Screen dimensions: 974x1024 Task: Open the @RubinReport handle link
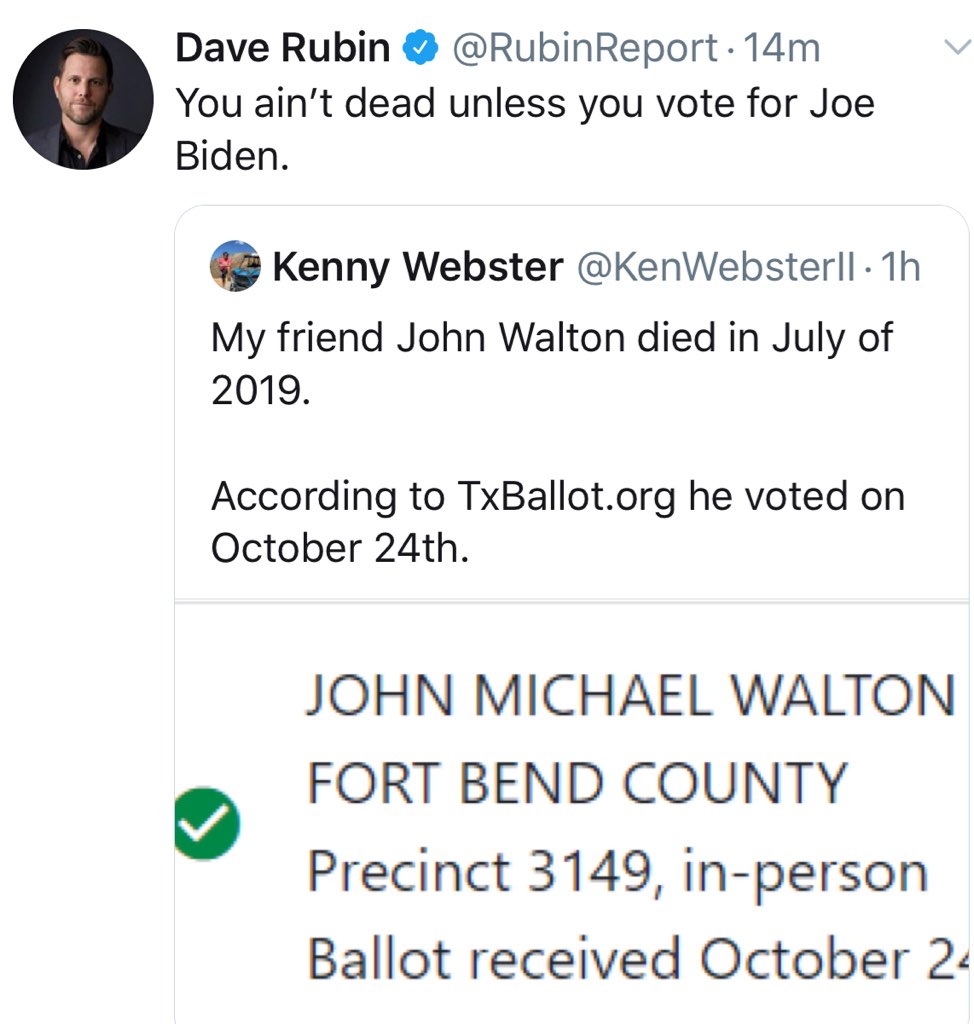coord(585,47)
